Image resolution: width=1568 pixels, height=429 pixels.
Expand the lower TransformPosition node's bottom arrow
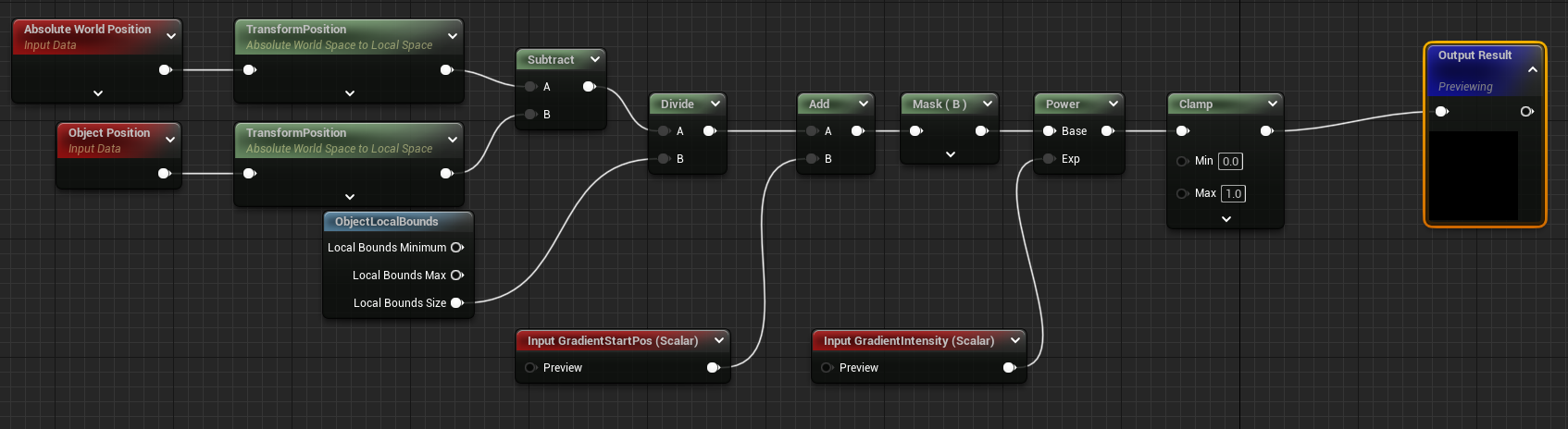click(x=350, y=197)
